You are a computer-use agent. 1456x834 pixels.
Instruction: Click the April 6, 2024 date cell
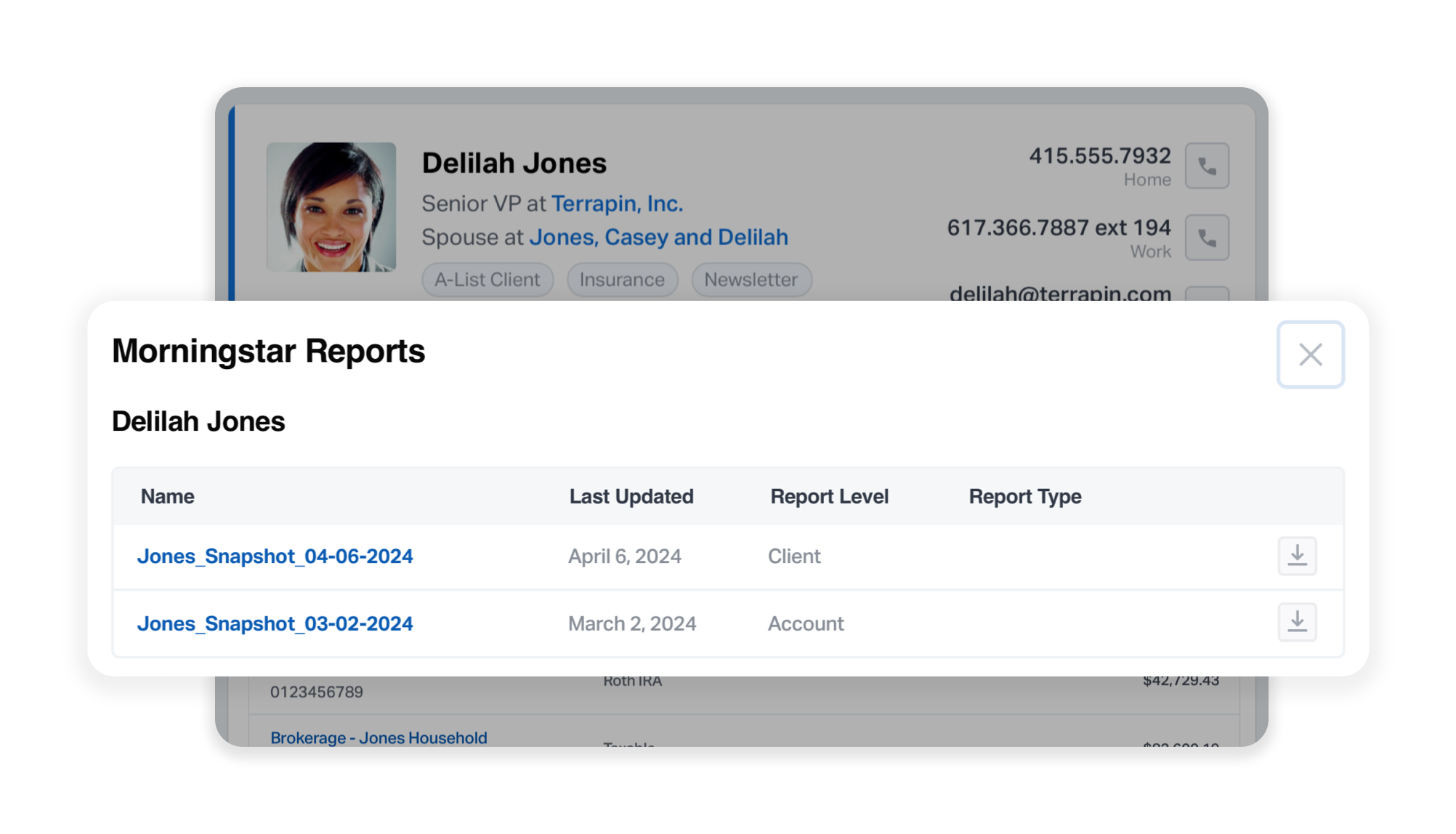(x=625, y=556)
